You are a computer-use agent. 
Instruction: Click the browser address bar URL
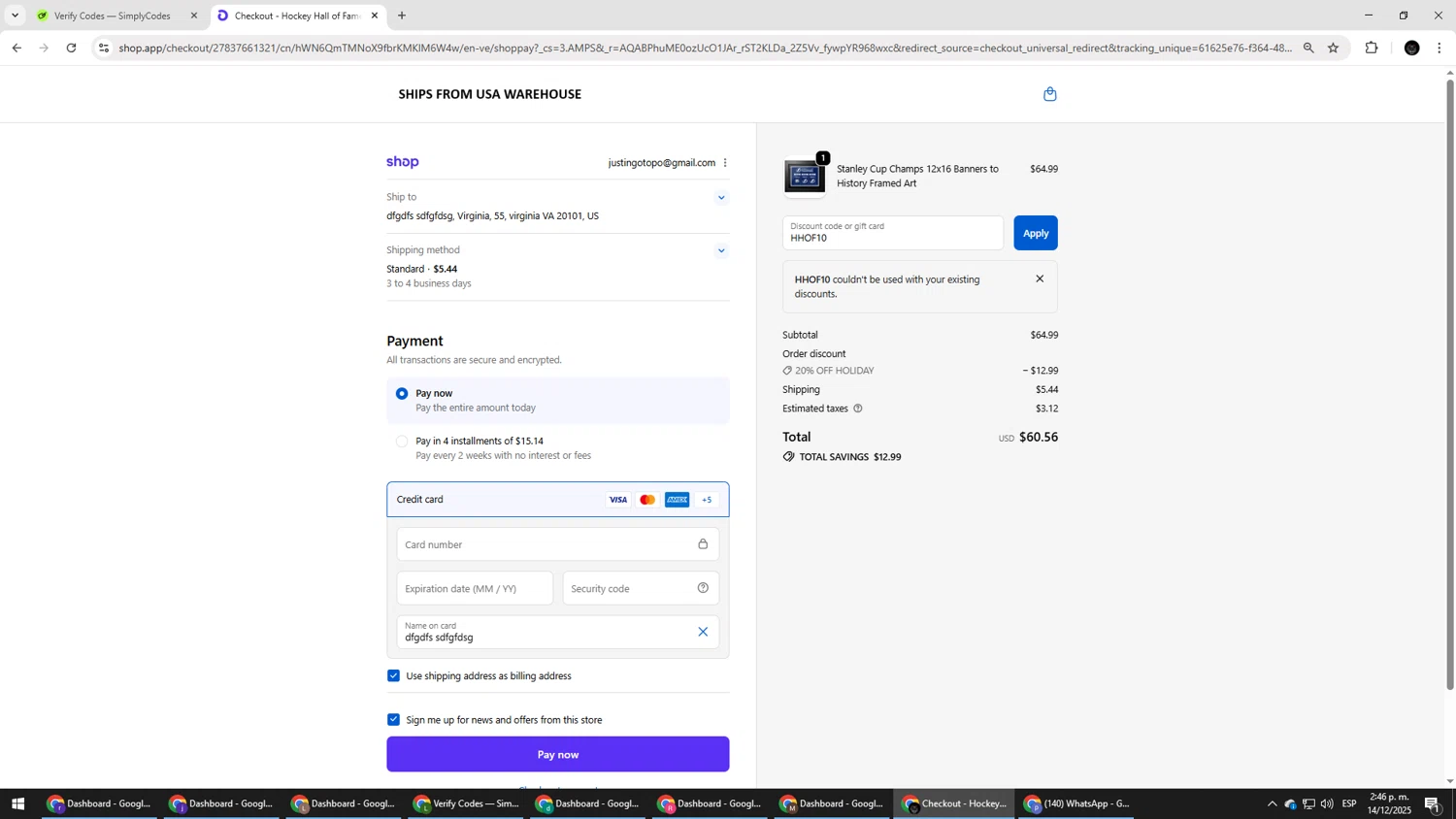(706, 48)
